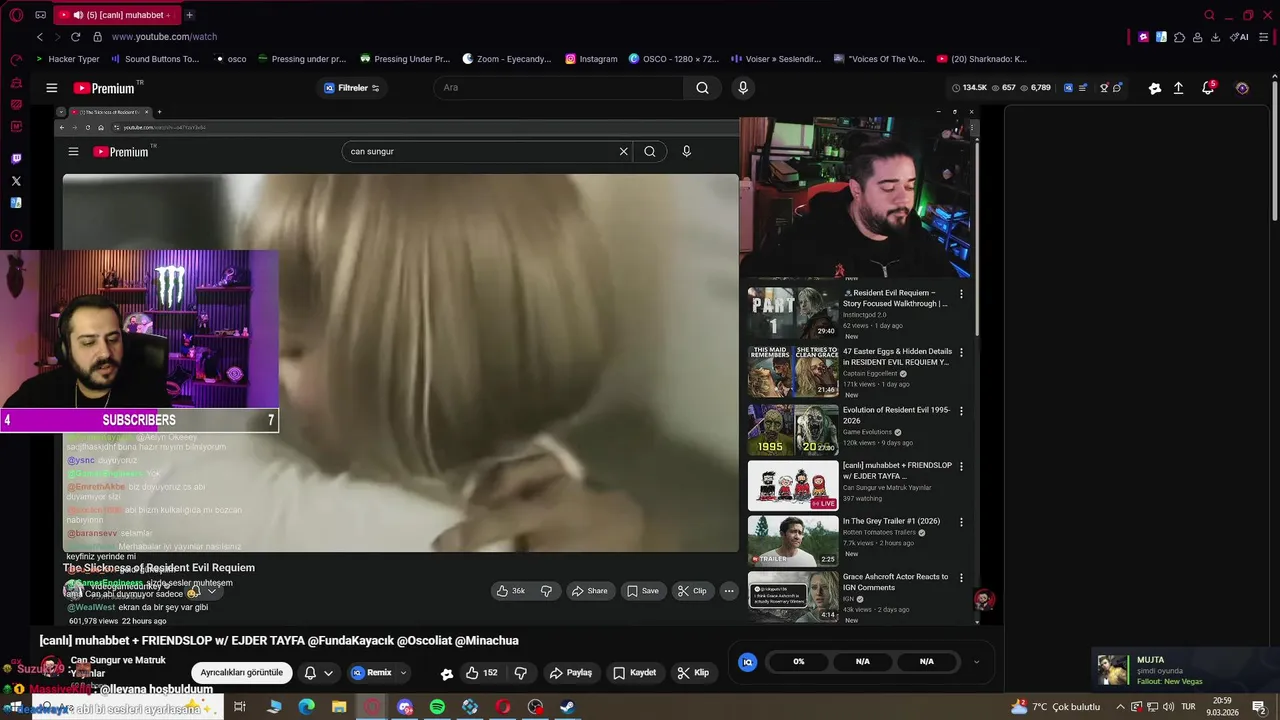The height and width of the screenshot is (720, 1280).
Task: Click the 134.5K subscriber stat in header
Action: point(969,88)
